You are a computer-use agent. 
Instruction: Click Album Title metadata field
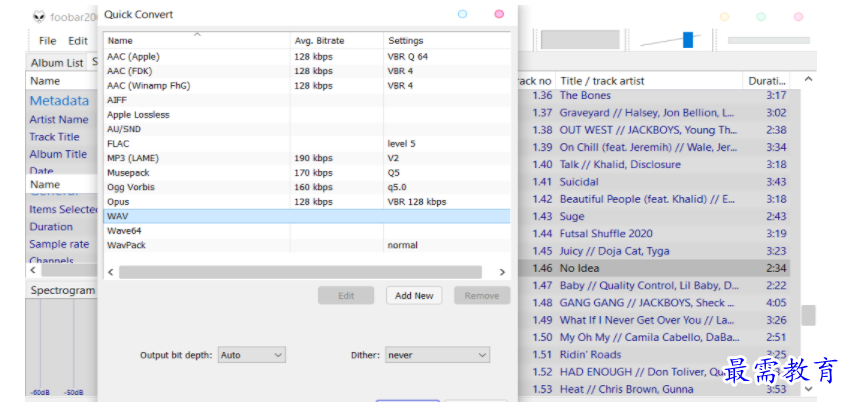[58, 154]
